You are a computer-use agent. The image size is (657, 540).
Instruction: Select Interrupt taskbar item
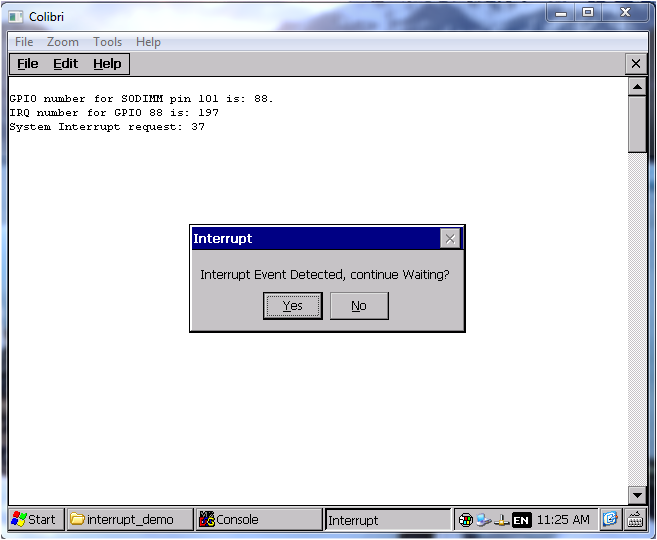point(388,520)
